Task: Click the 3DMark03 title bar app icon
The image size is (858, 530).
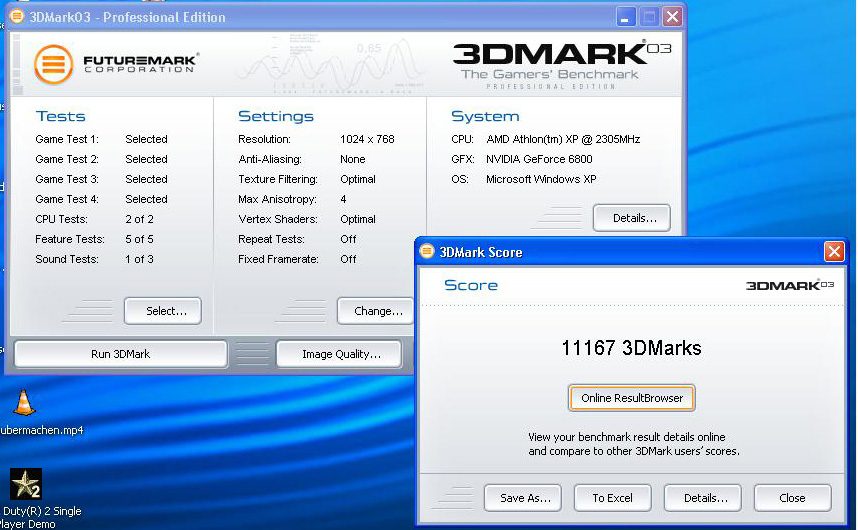Action: click(17, 16)
